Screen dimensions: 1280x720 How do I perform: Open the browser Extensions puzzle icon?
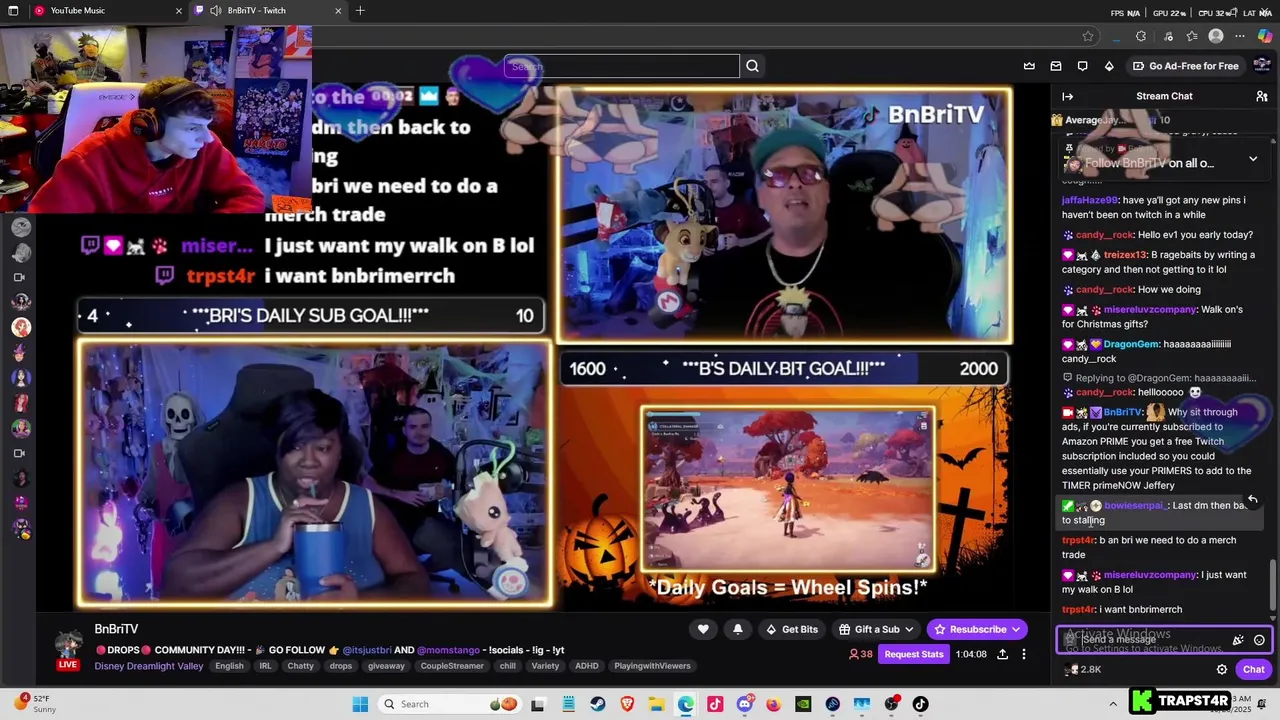(1141, 36)
